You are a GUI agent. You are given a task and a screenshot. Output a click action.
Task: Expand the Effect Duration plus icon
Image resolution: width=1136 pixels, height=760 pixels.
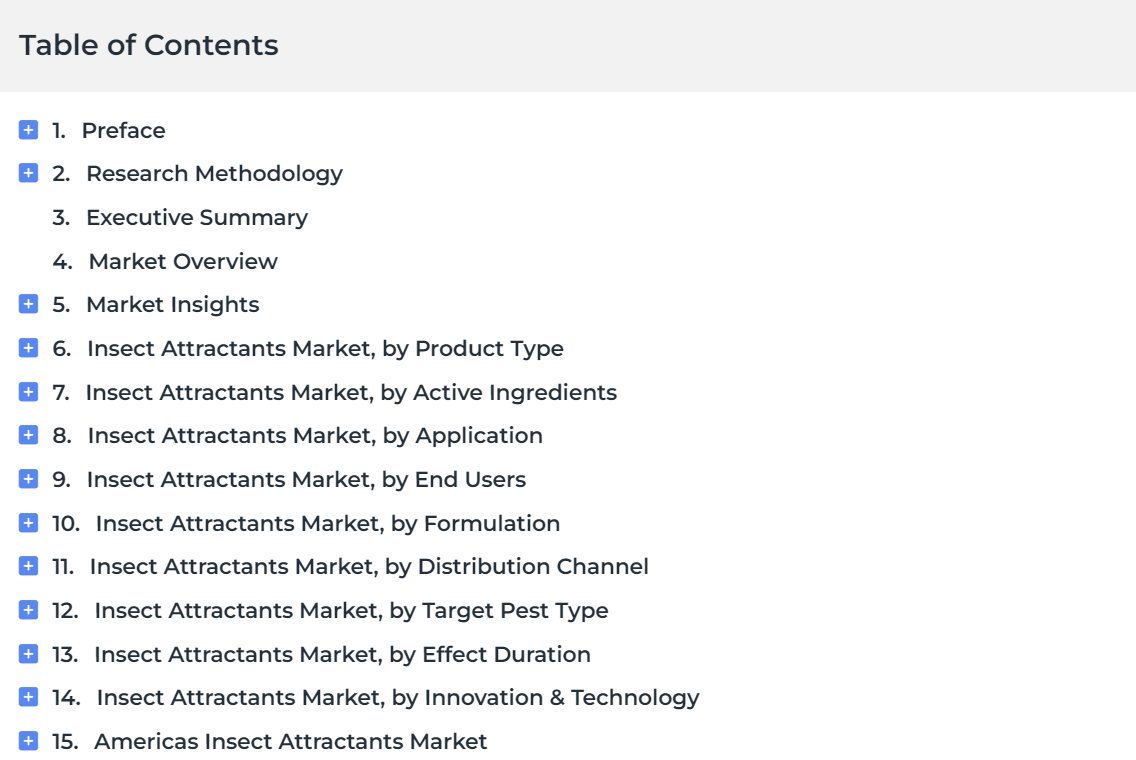point(28,653)
